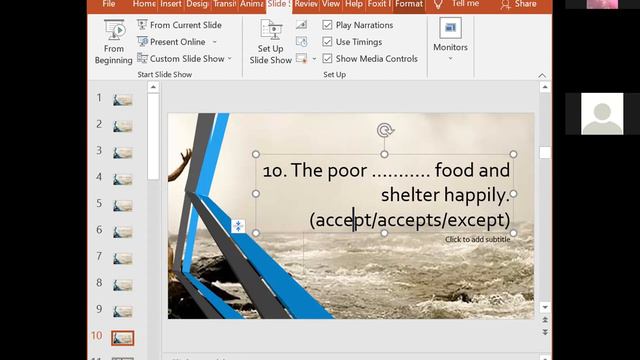Switch to the View tab
640x360 pixels.
tap(331, 4)
